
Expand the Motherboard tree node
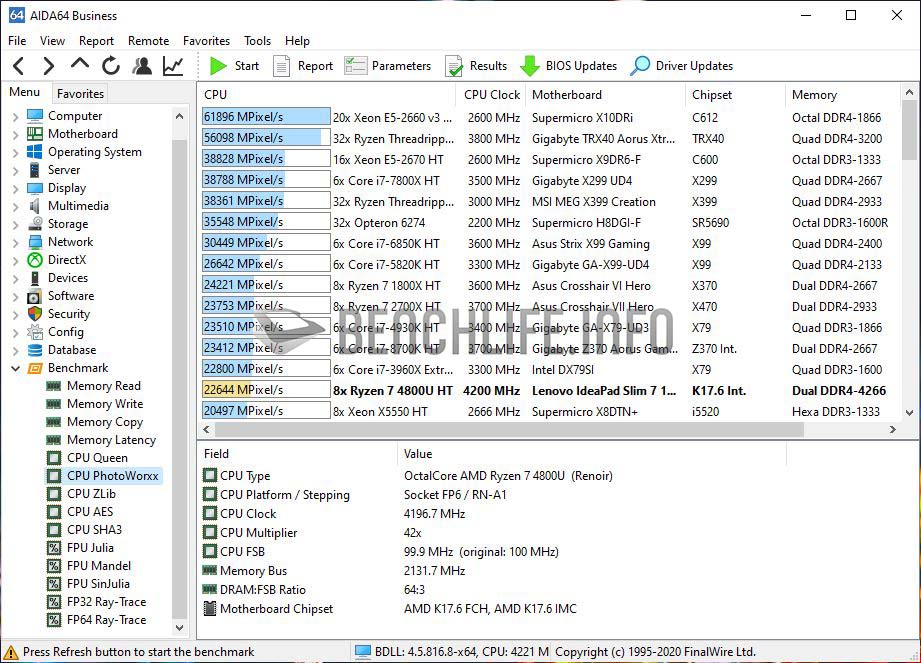[15, 134]
